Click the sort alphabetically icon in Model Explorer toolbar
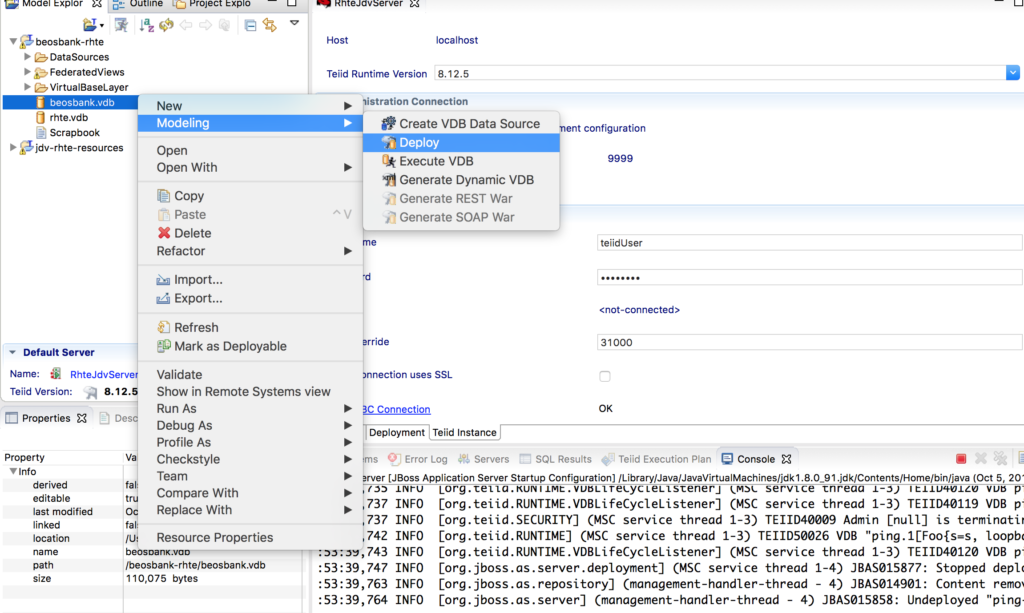 146,25
